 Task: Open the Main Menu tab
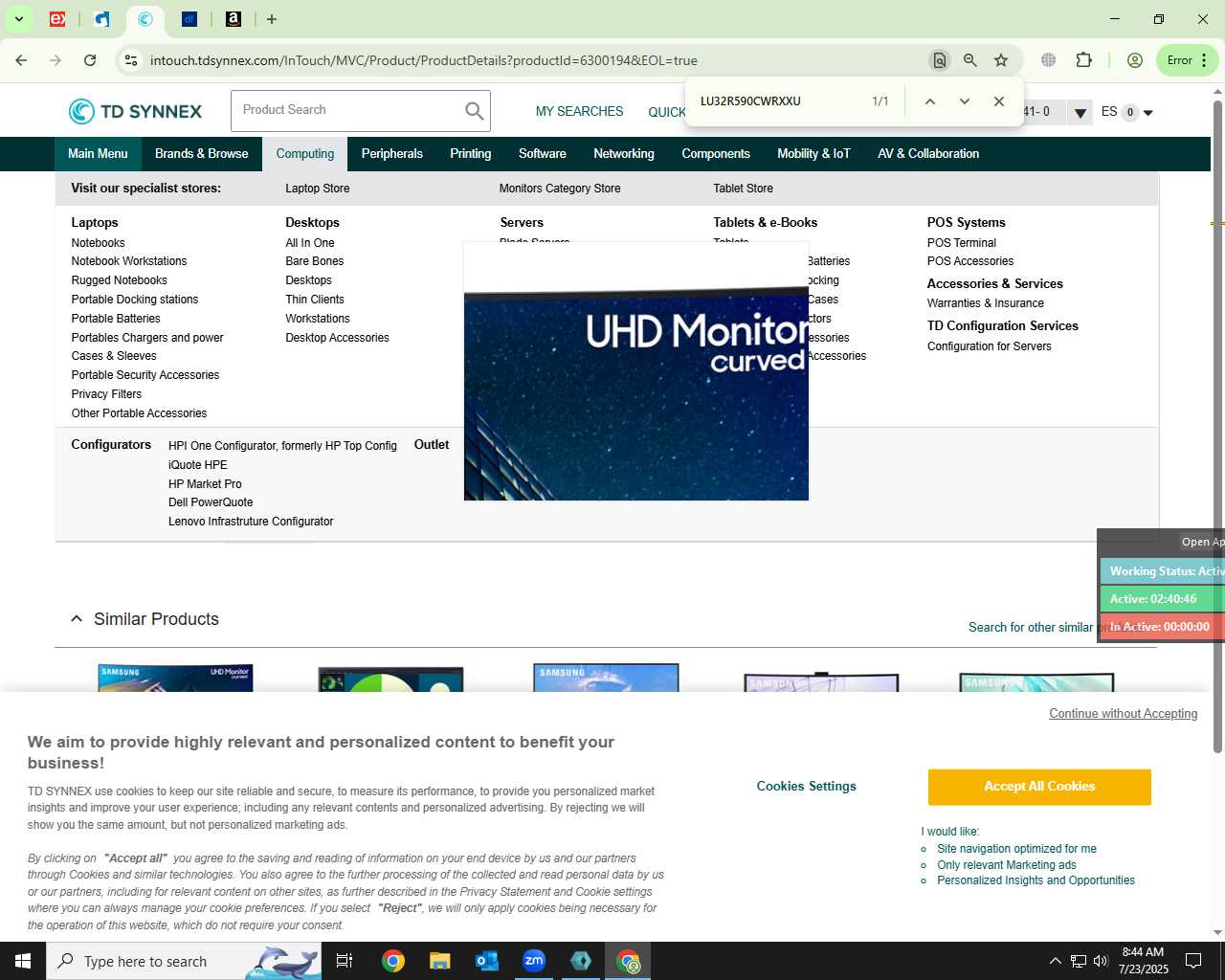[x=98, y=154]
